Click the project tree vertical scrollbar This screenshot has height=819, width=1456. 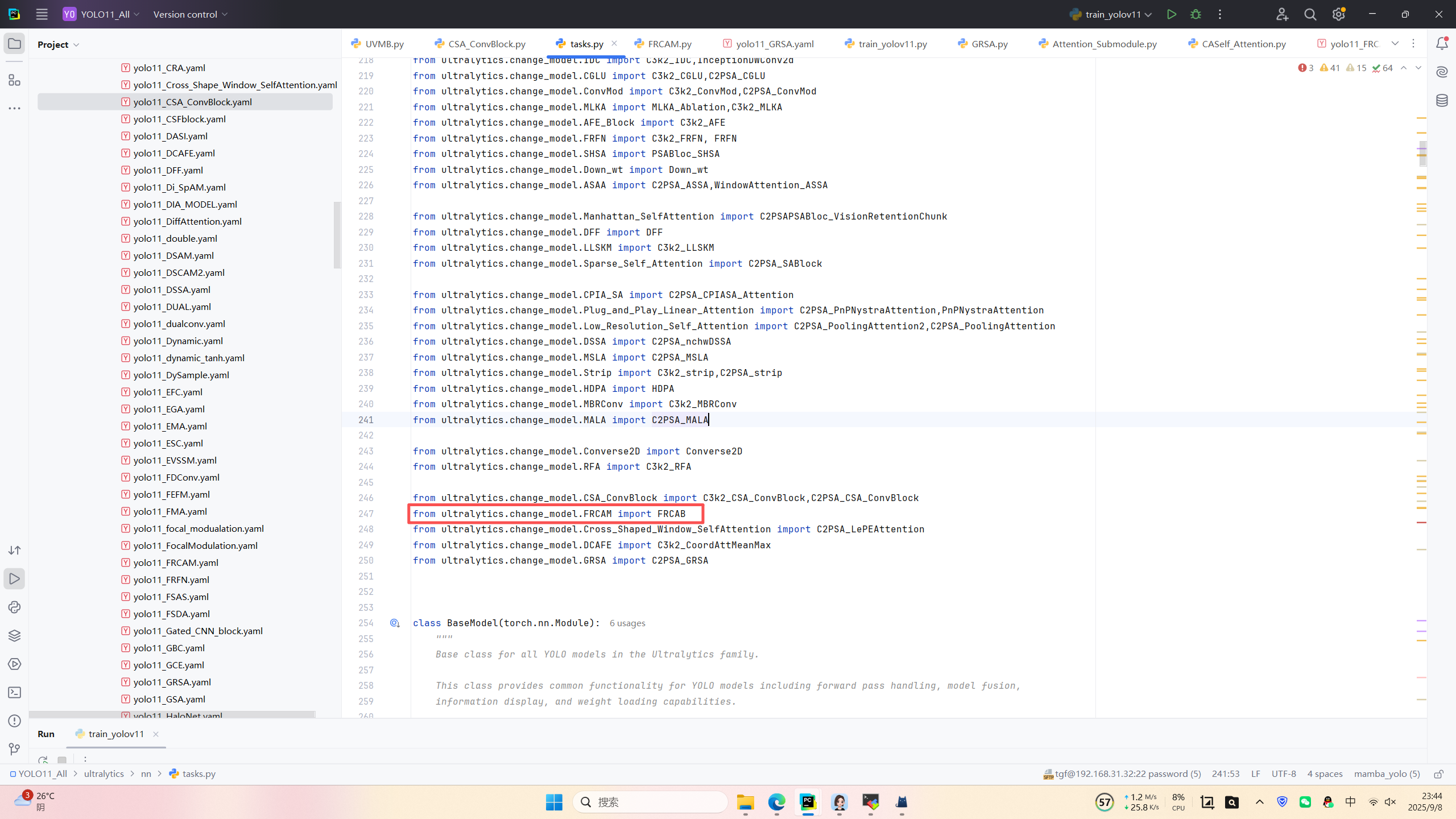[x=337, y=234]
